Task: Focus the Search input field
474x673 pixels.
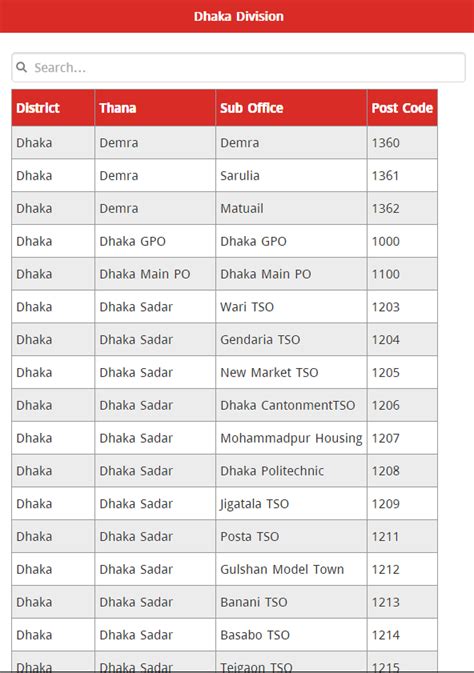Action: [238, 67]
